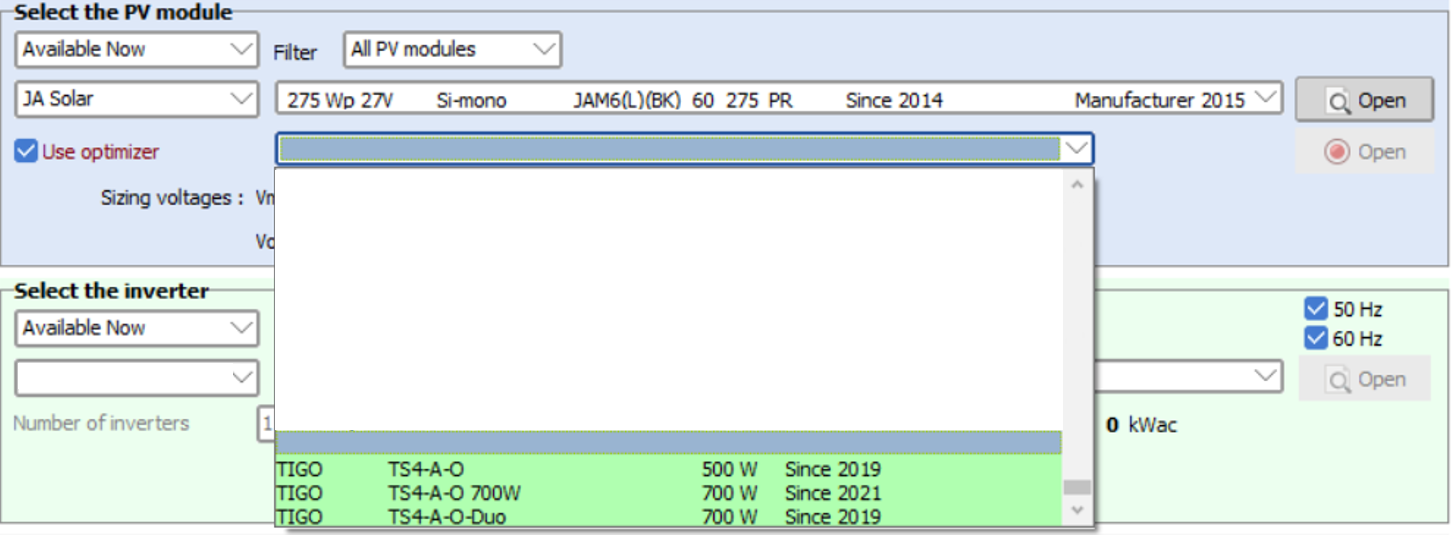Click the optimizer list scrollbar thumb

(x=1077, y=487)
